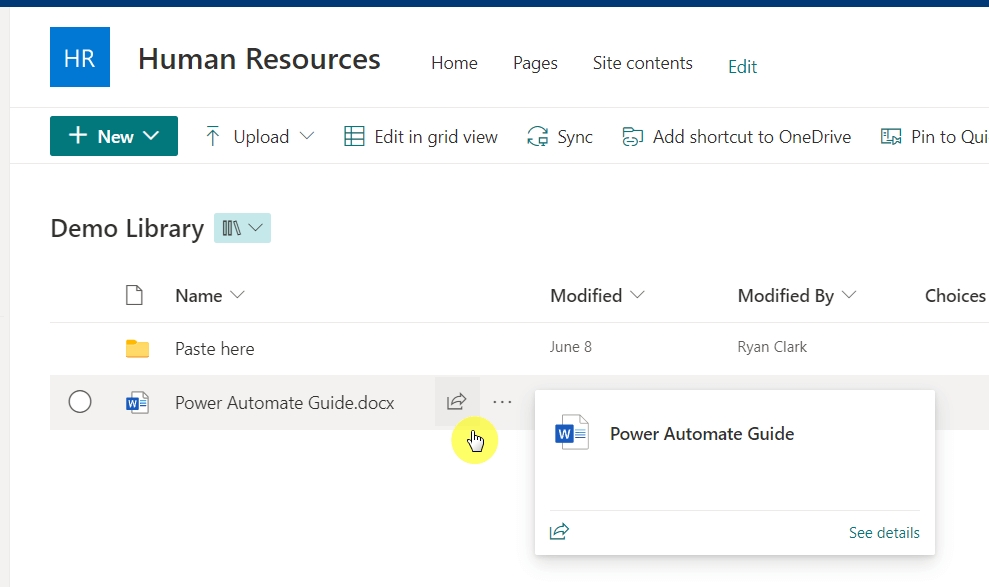Click the Share icon in the file row
989x587 pixels.
pyautogui.click(x=457, y=402)
